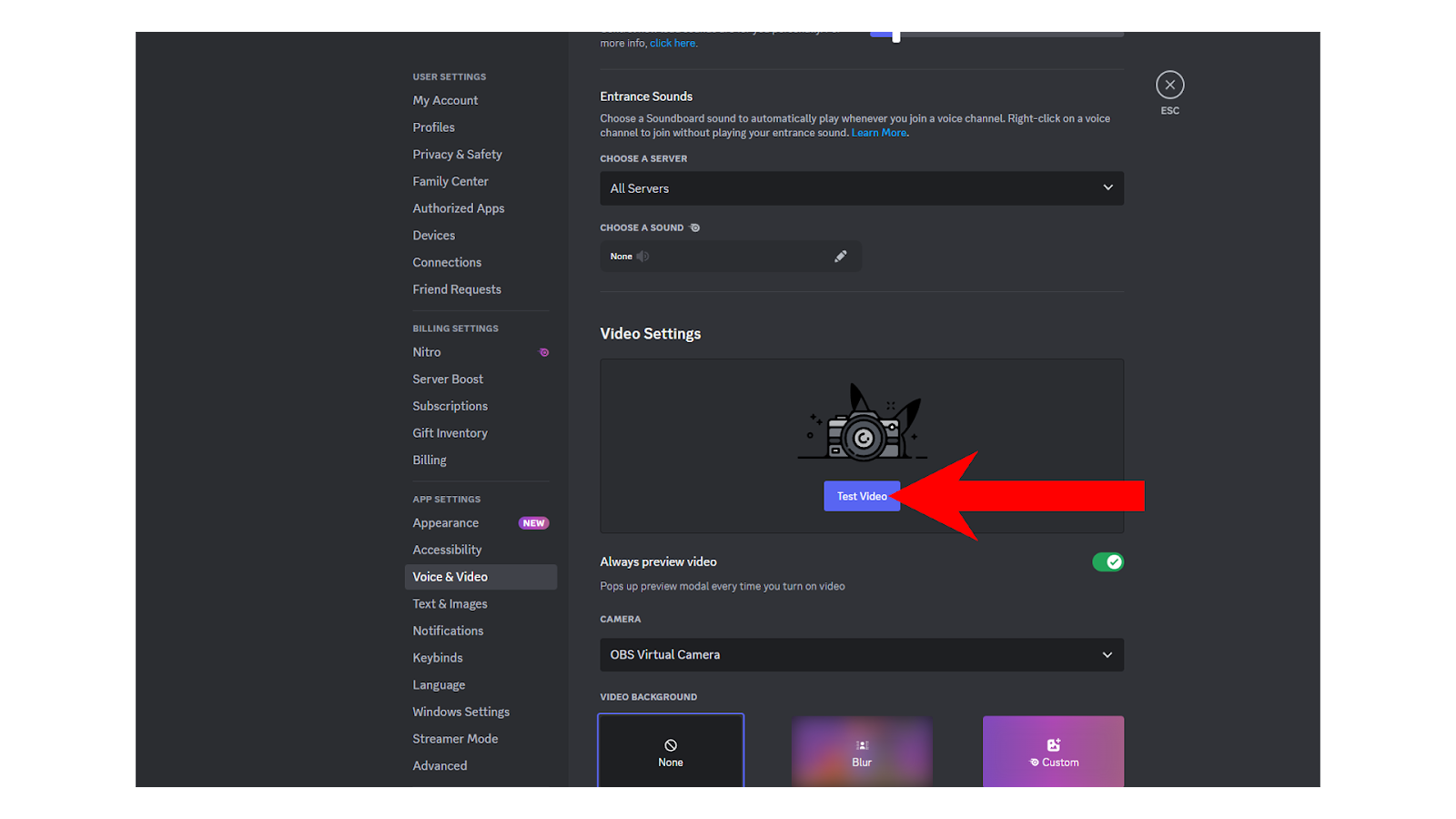
Task: Click the Nitro icon next to Choose a Sound
Action: [694, 227]
